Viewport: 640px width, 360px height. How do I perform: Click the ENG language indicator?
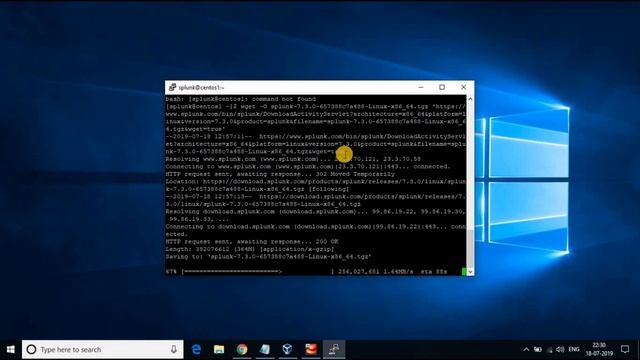click(574, 349)
